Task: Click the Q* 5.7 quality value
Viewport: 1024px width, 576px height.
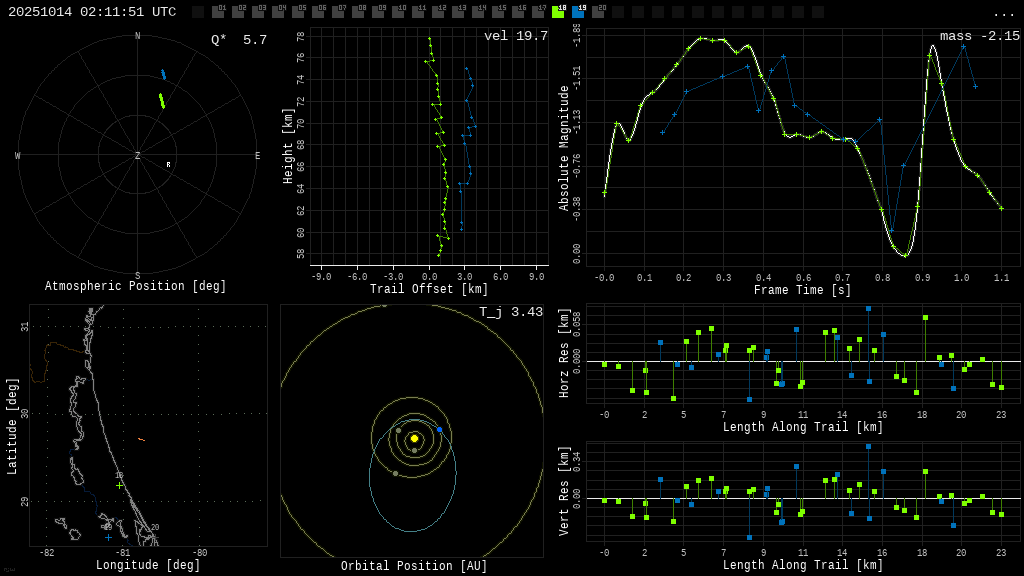Action: 238,40
